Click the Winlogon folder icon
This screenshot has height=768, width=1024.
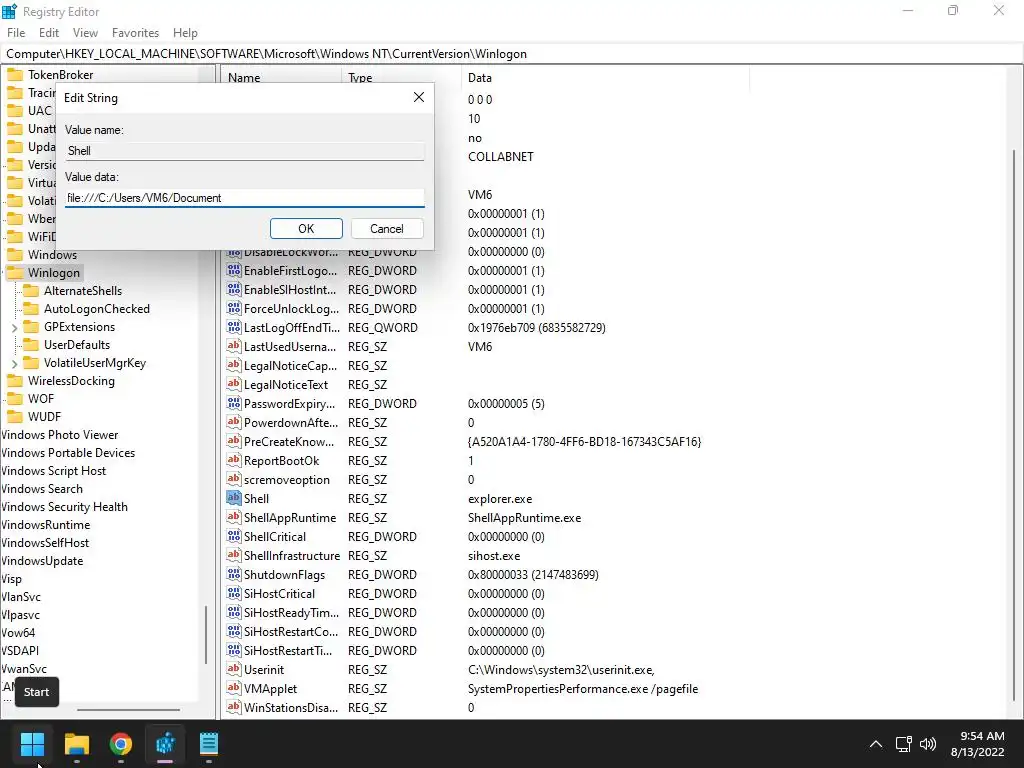point(15,272)
